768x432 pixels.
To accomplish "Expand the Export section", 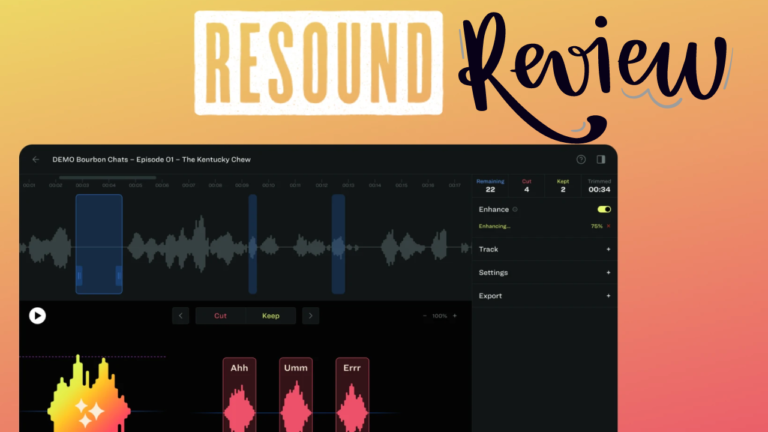I will [544, 296].
